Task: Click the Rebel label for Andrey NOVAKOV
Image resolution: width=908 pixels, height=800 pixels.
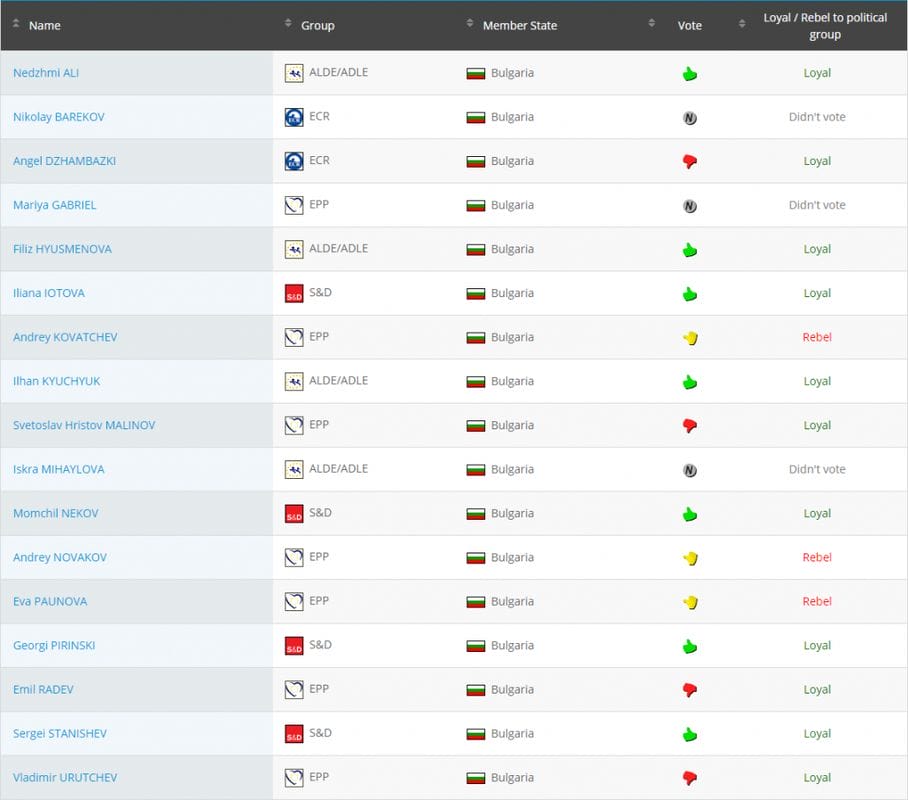Action: click(x=817, y=557)
